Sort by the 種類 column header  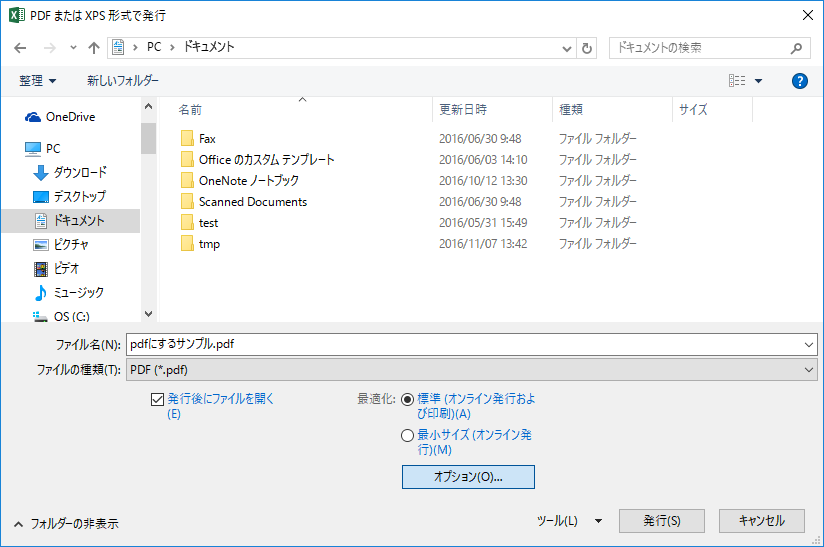tap(571, 109)
